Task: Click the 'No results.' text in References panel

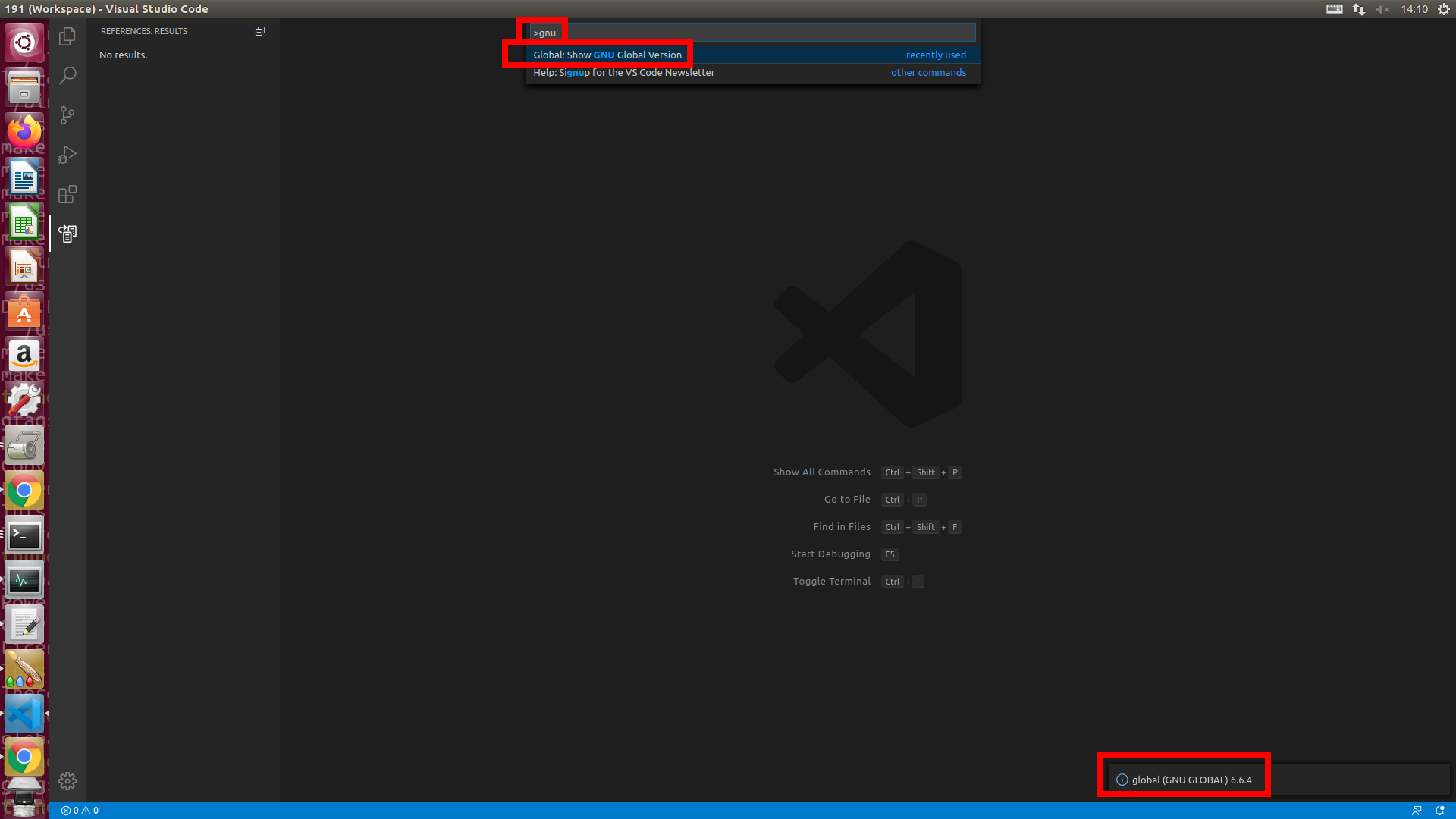Action: [x=123, y=55]
